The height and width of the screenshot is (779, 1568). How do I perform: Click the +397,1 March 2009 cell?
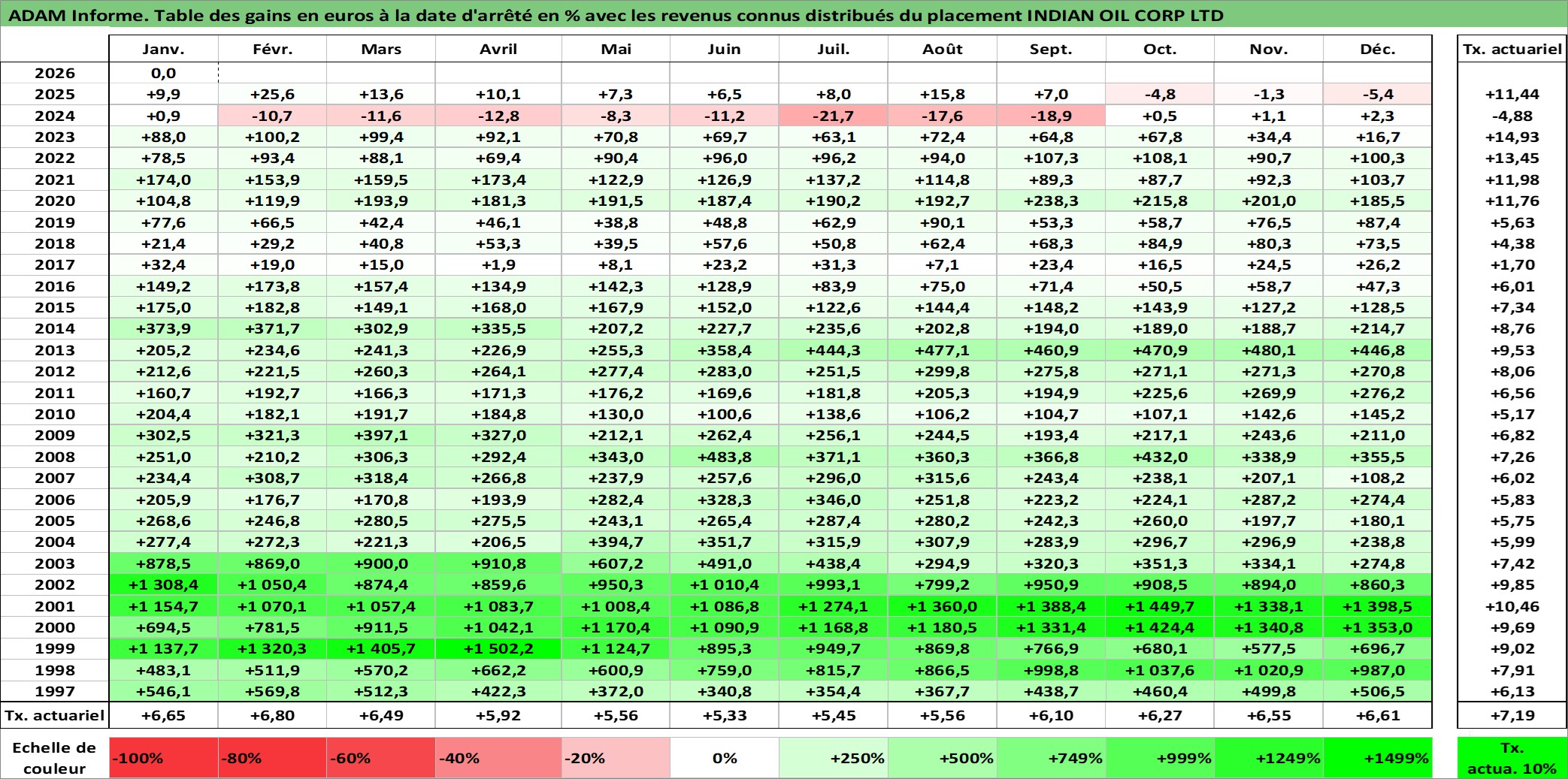381,435
